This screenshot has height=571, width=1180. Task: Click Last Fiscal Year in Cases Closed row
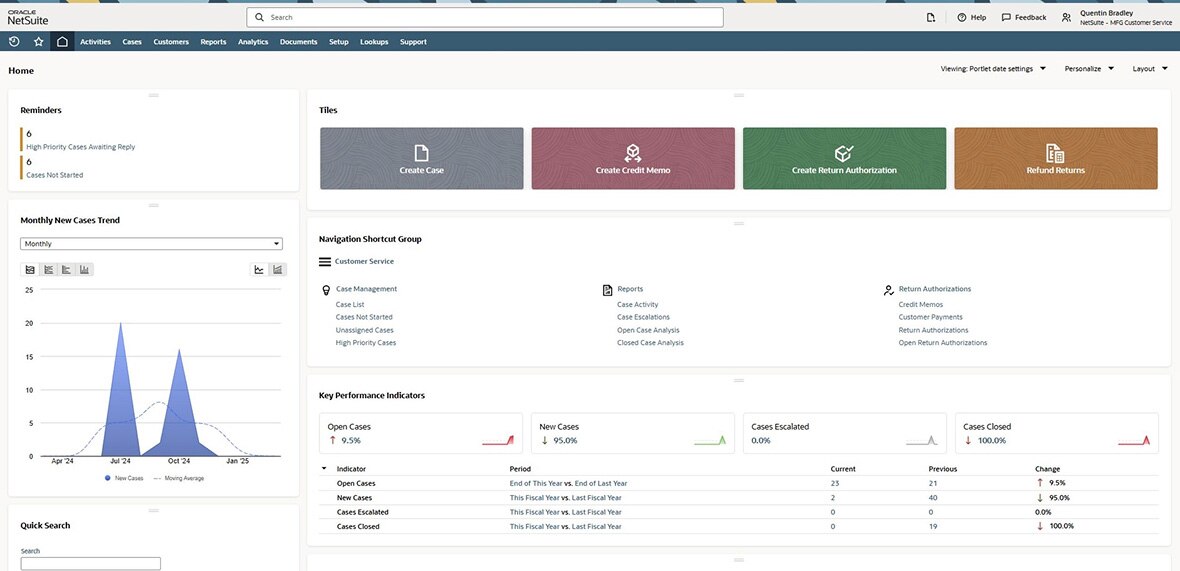tap(597, 527)
